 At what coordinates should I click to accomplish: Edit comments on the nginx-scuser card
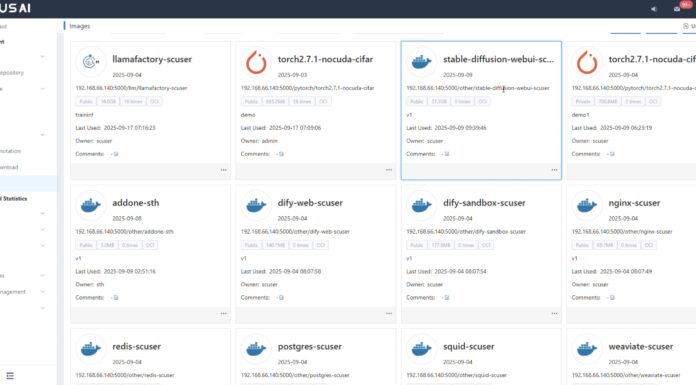click(x=613, y=298)
